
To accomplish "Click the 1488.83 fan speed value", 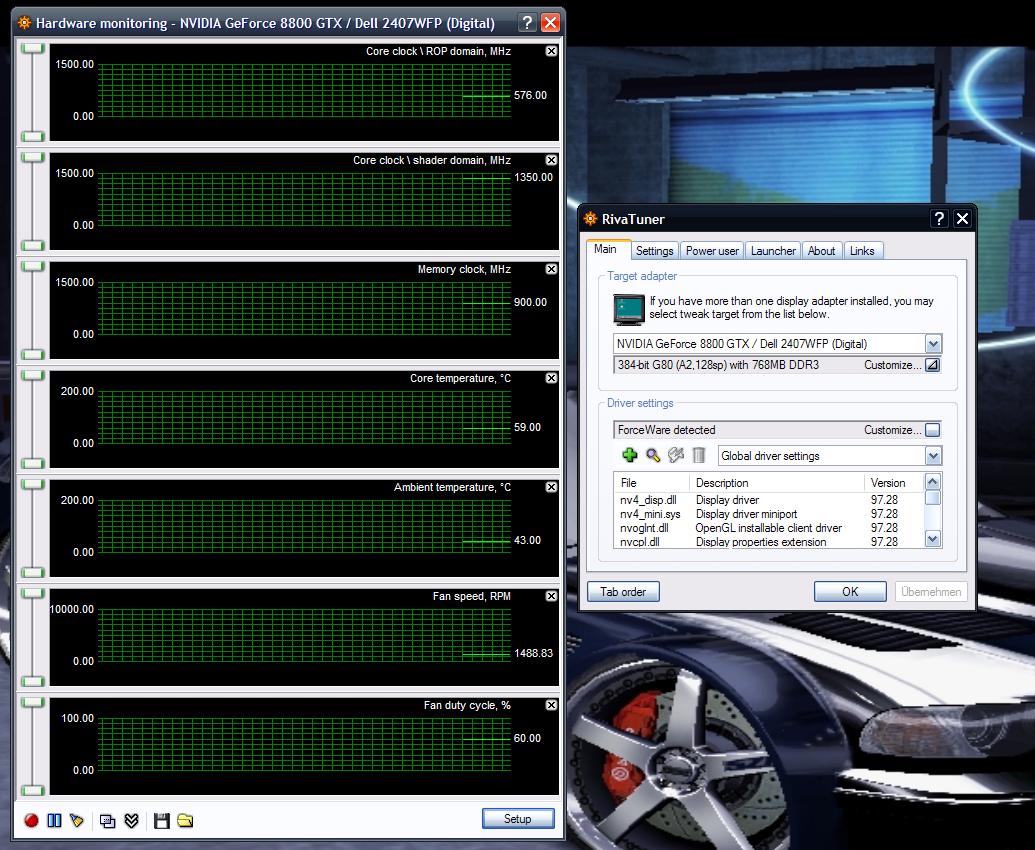I will coord(533,653).
